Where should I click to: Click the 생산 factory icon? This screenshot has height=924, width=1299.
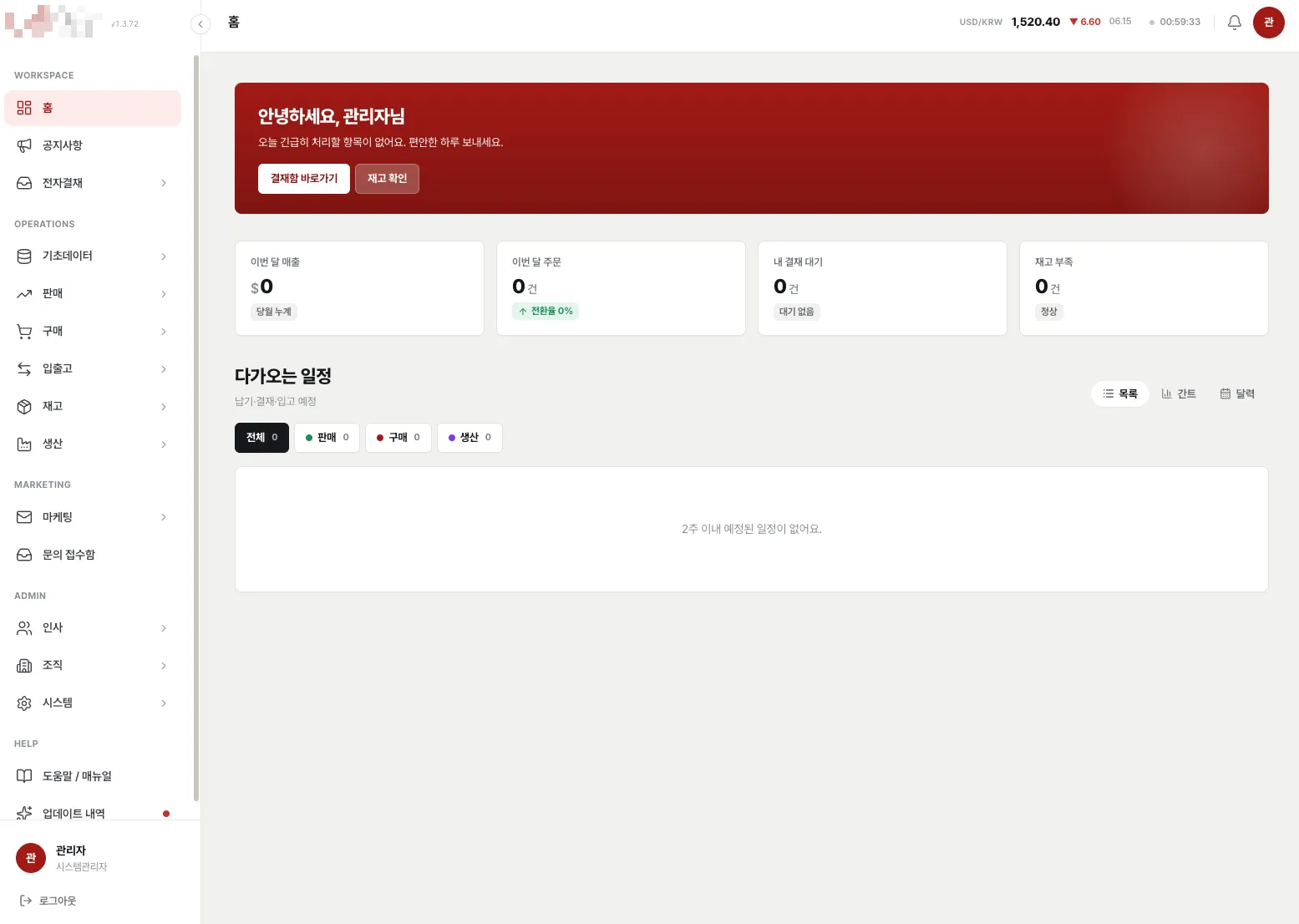coord(24,444)
